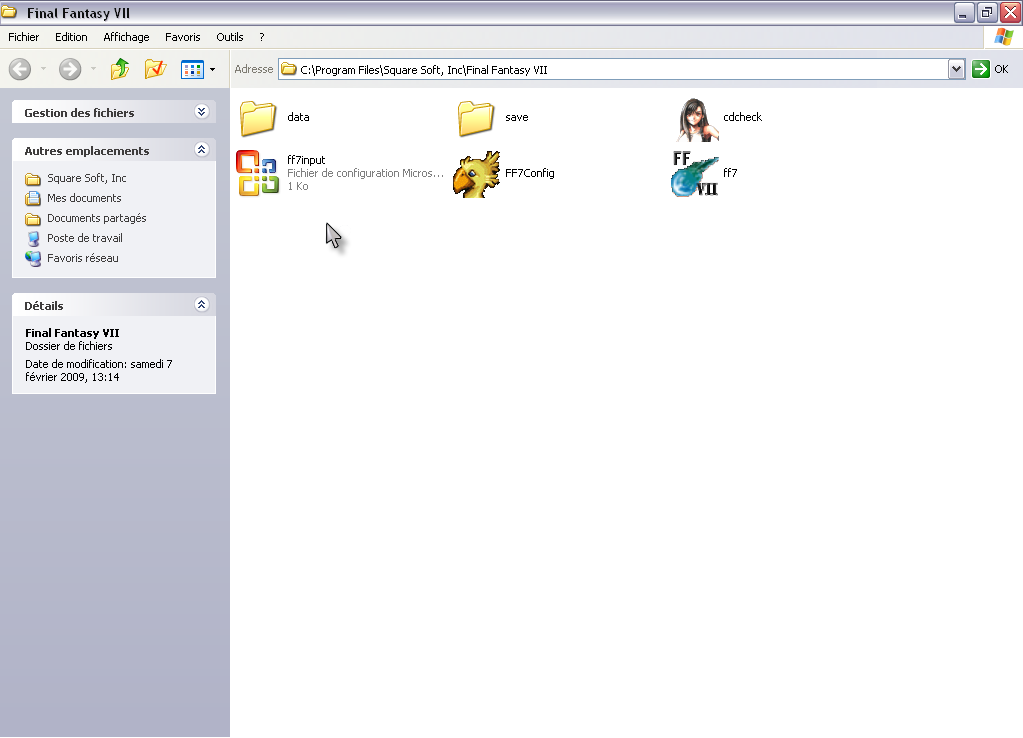The image size is (1023, 738).
Task: Select the 'save' folder name
Action: click(x=517, y=117)
